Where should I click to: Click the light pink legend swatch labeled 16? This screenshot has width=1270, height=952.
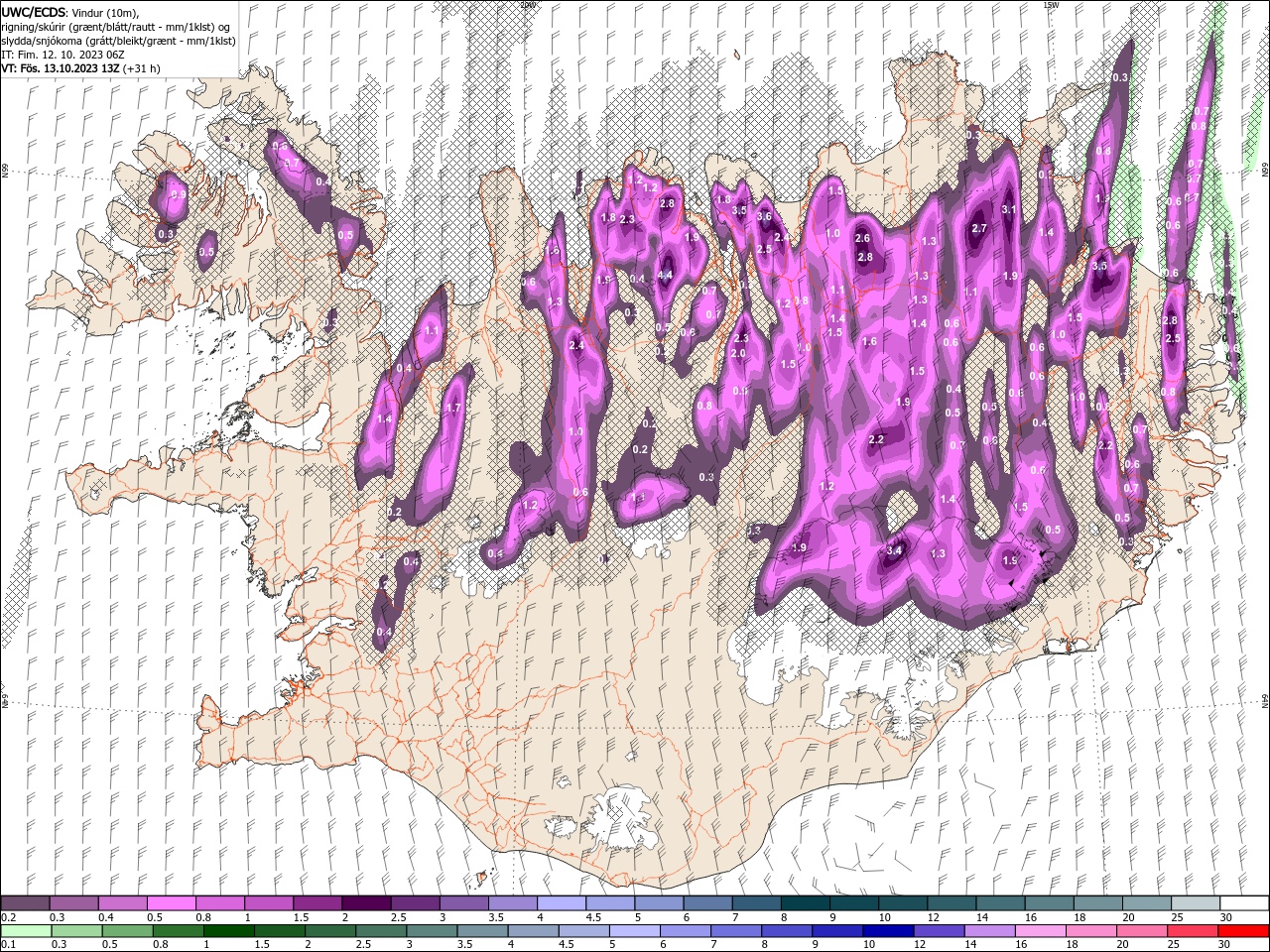(x=1042, y=931)
